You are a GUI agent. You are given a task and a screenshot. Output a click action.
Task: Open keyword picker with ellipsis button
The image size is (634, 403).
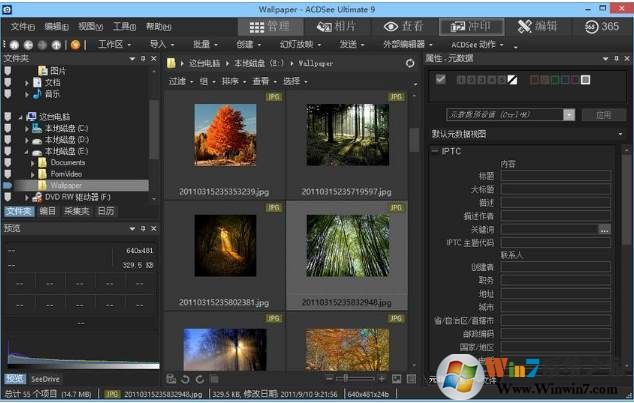pyautogui.click(x=604, y=230)
